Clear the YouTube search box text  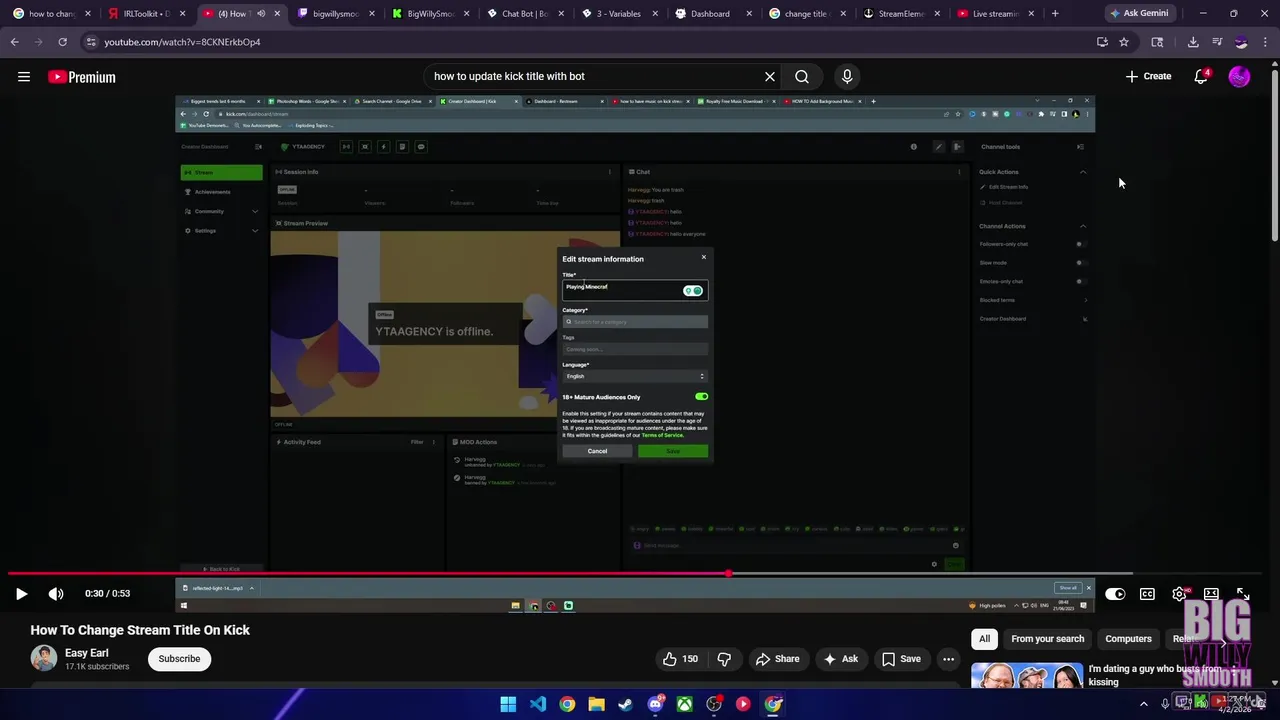click(x=770, y=77)
